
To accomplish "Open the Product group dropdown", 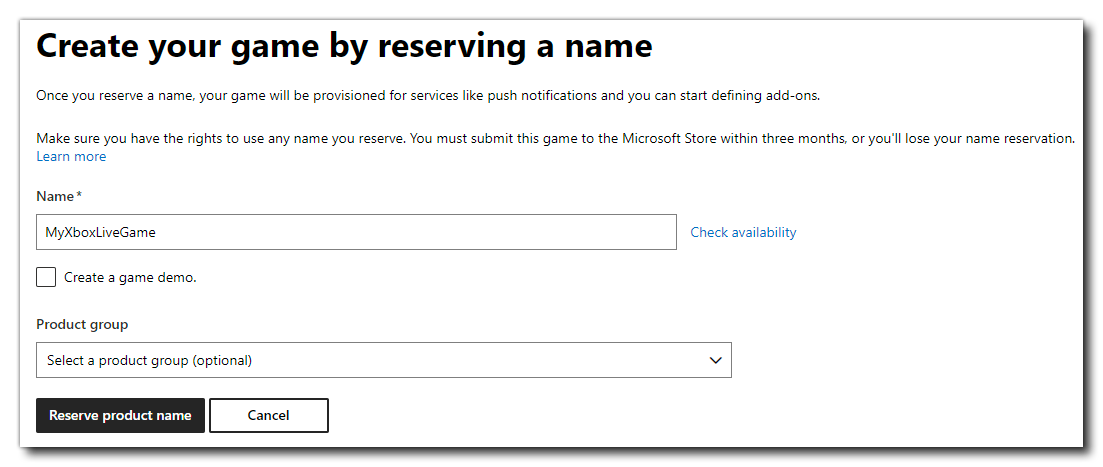I will click(383, 360).
